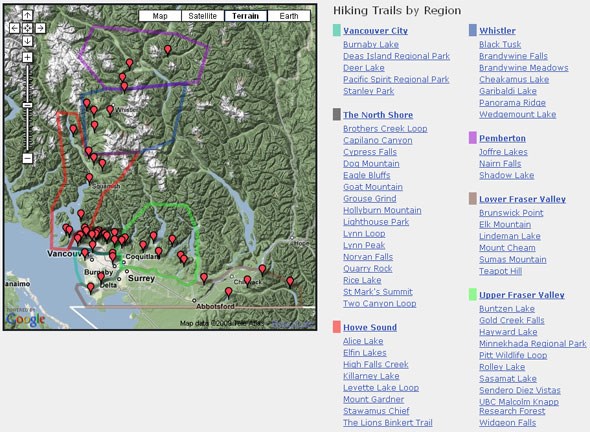Open the Mount Cheam trail link
This screenshot has width=590, height=432.
tap(508, 248)
